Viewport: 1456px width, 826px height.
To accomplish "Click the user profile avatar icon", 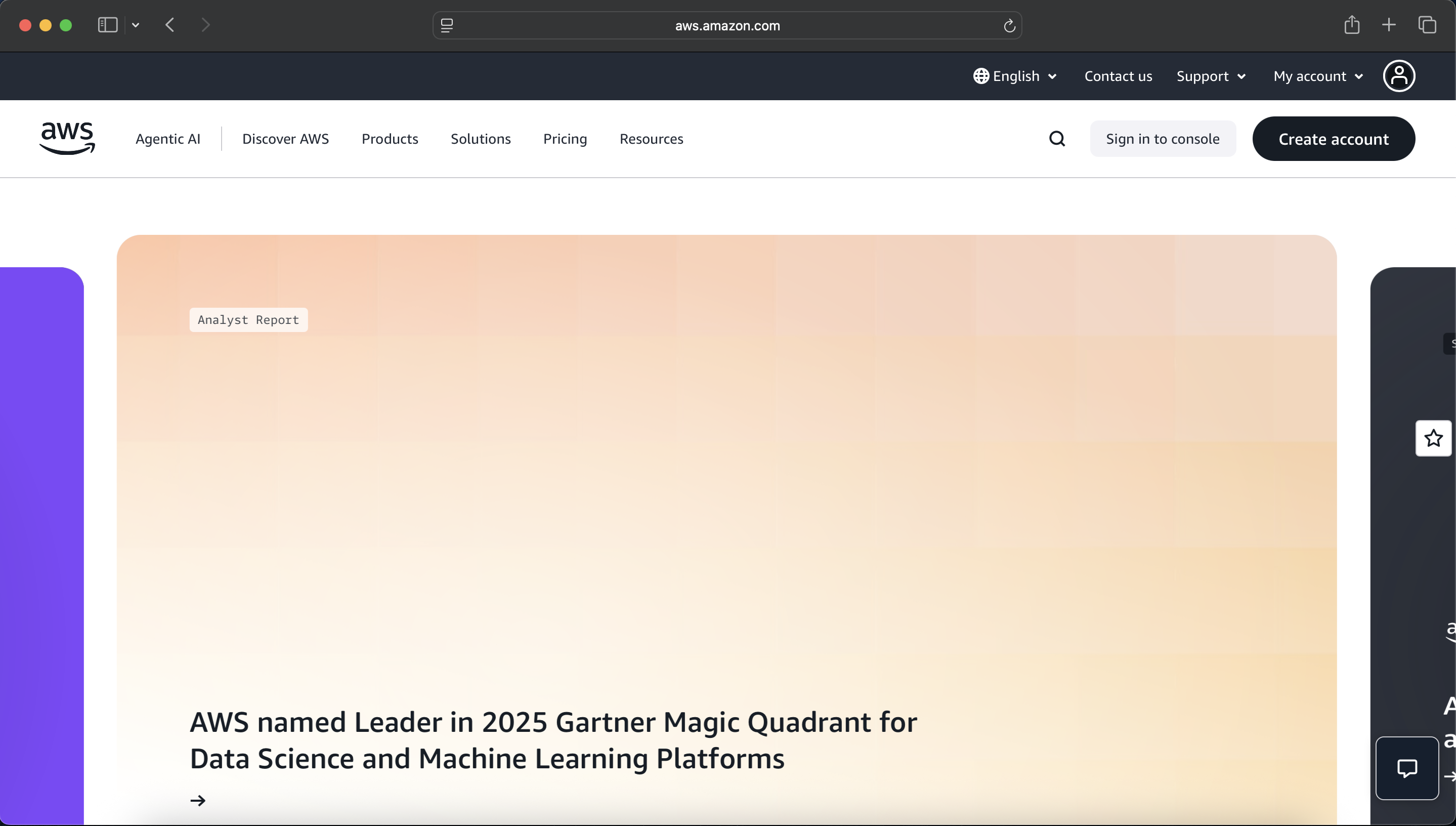I will click(1399, 76).
